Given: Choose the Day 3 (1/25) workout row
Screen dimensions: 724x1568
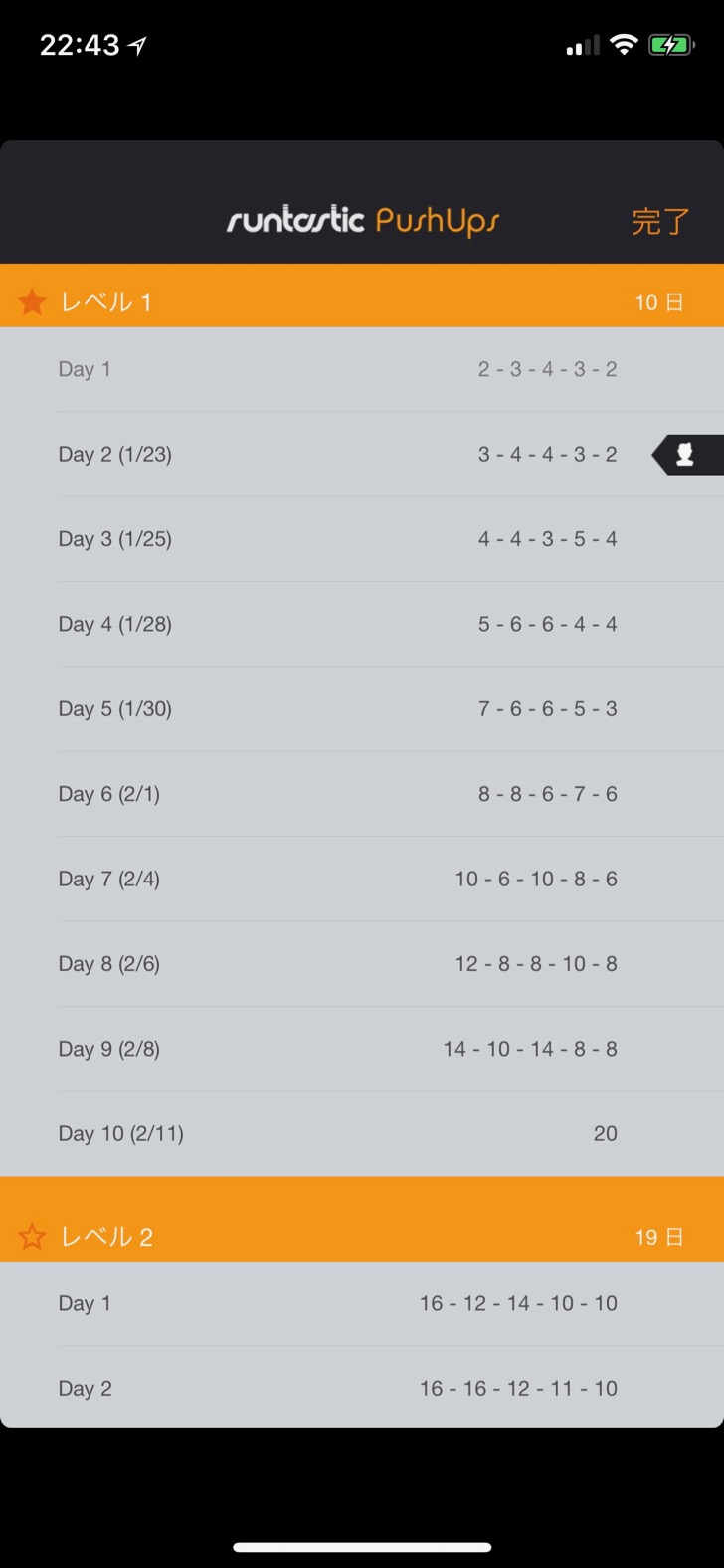Looking at the screenshot, I should coord(362,539).
